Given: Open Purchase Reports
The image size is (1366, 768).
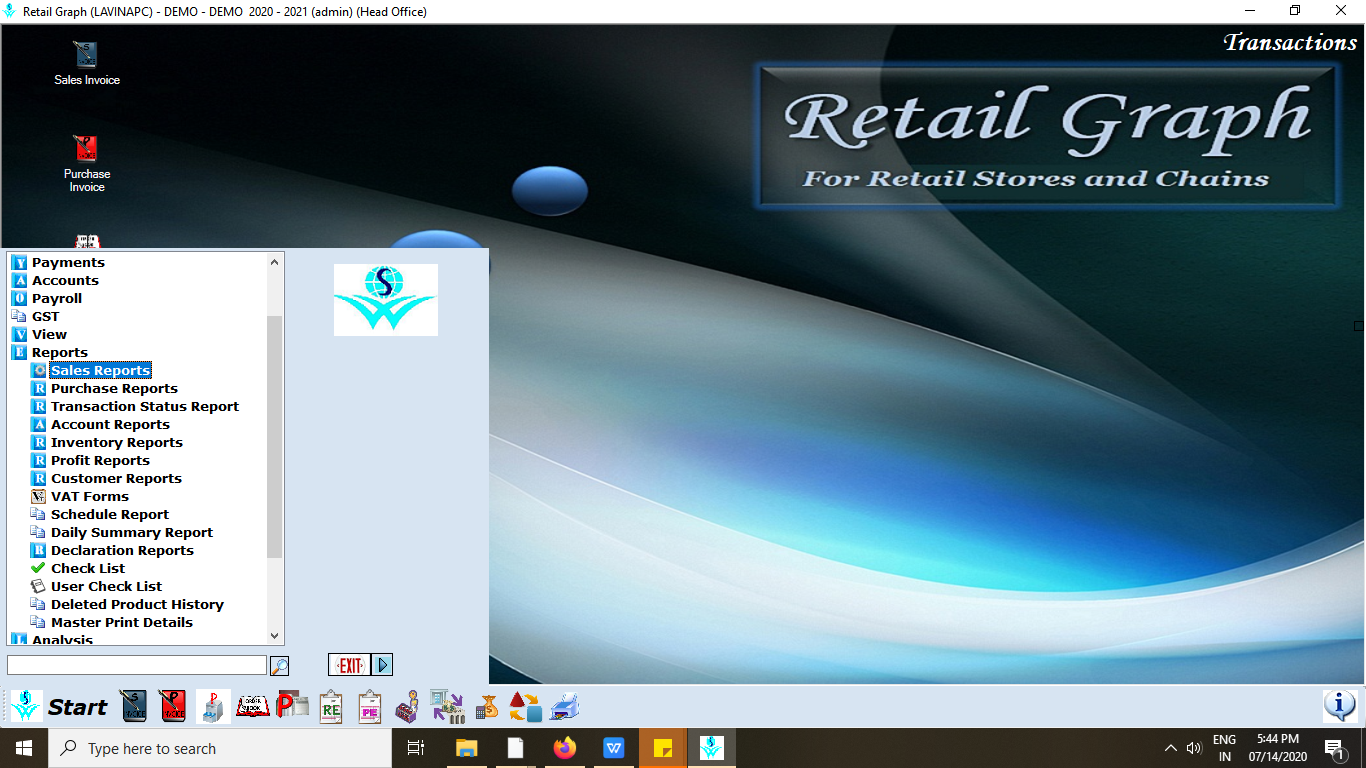Looking at the screenshot, I should [x=114, y=388].
